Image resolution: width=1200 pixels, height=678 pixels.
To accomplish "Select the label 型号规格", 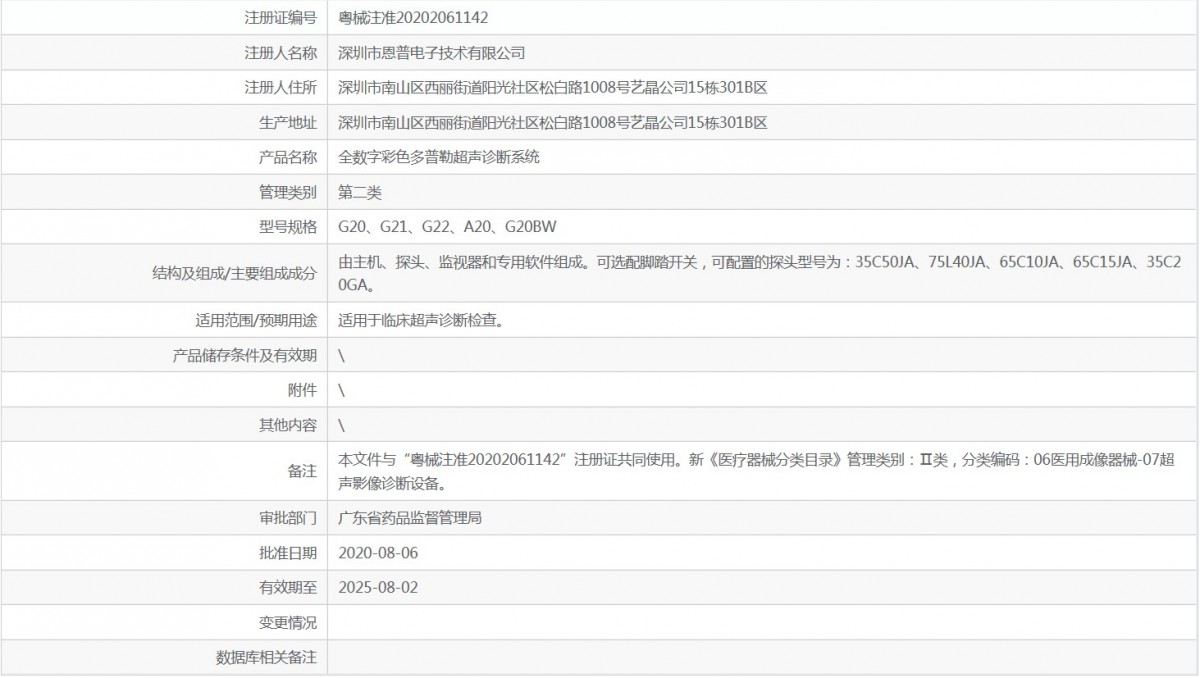I will click(288, 226).
